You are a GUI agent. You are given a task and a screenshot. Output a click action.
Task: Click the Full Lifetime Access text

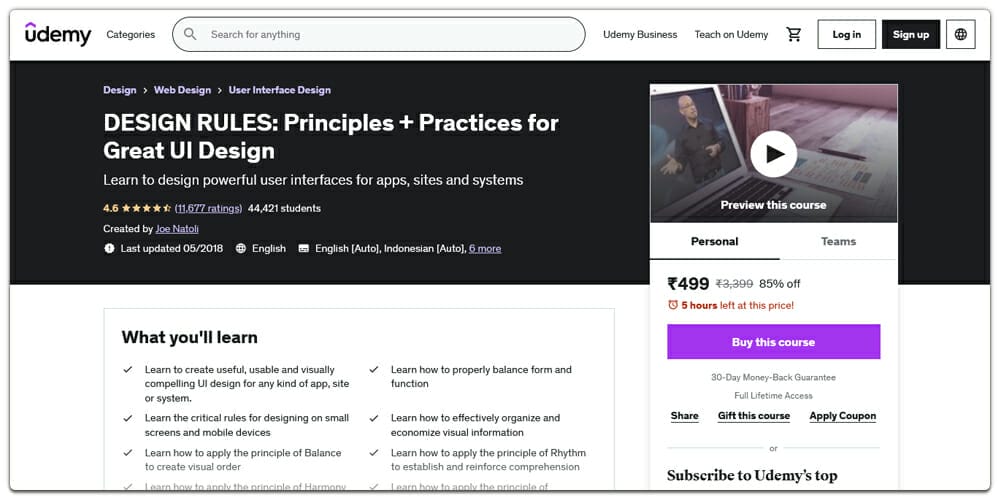(773, 395)
